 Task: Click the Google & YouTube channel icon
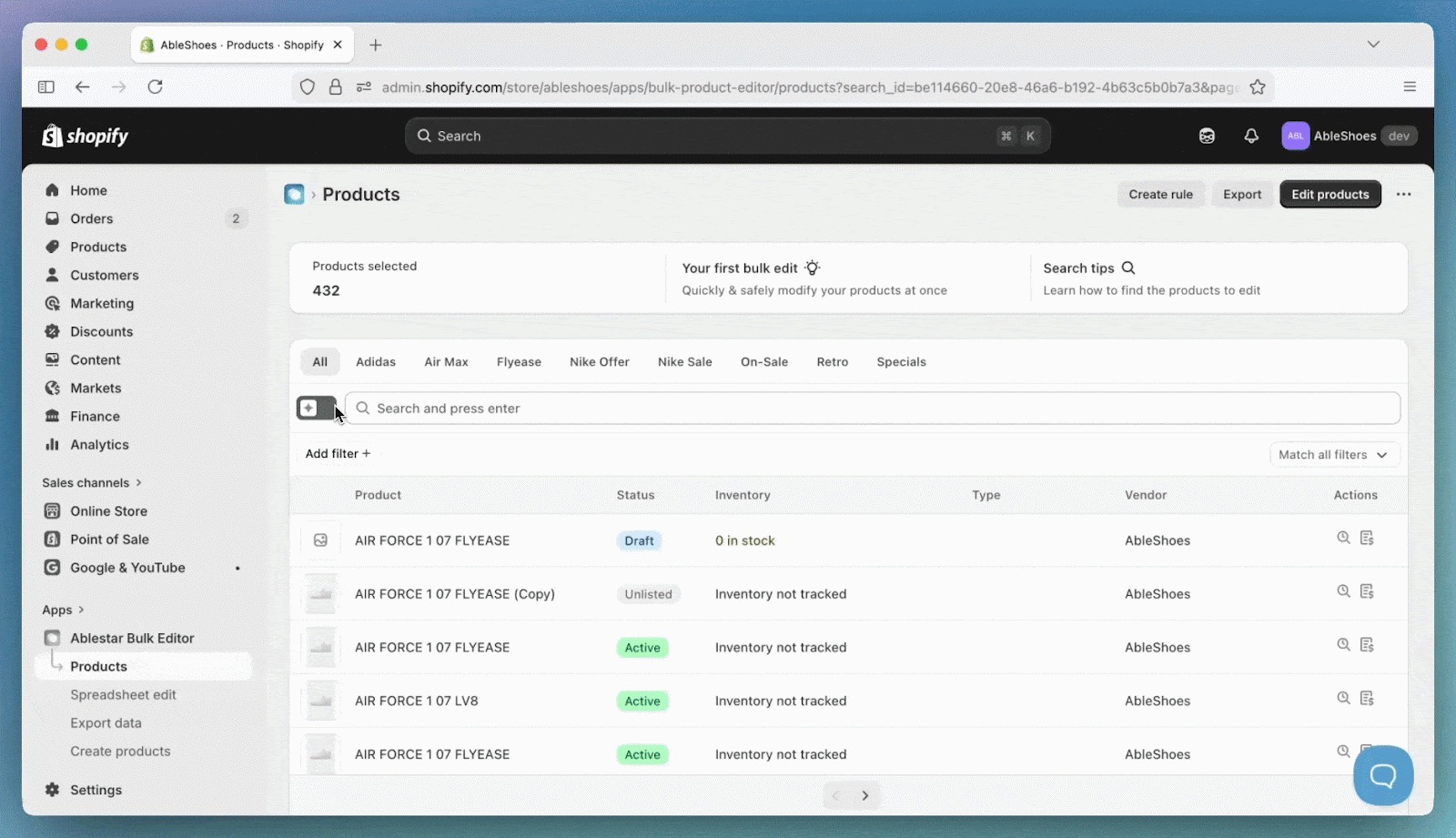click(52, 568)
